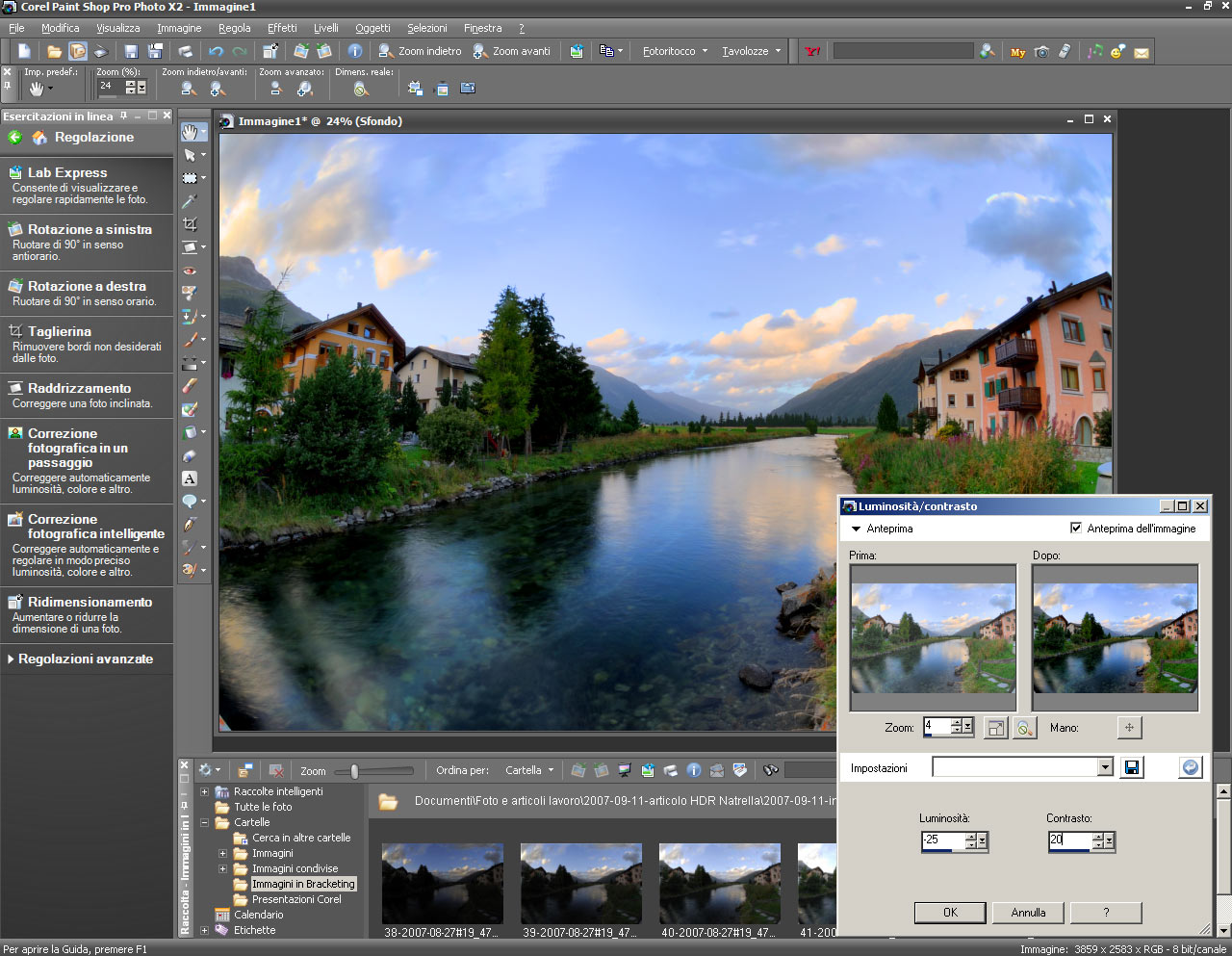Select the Text tool (A icon)
The width and height of the screenshot is (1232, 956).
(190, 478)
